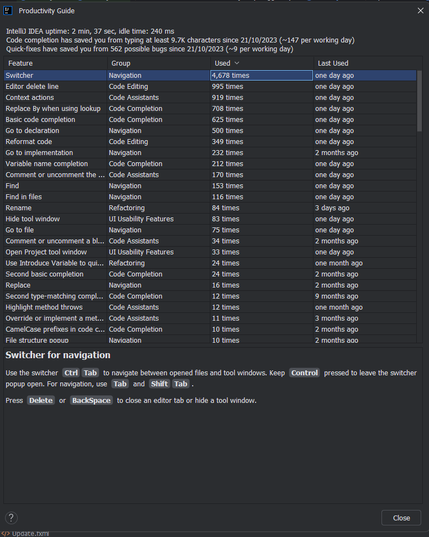Click the 919 times cell

(x=261, y=98)
